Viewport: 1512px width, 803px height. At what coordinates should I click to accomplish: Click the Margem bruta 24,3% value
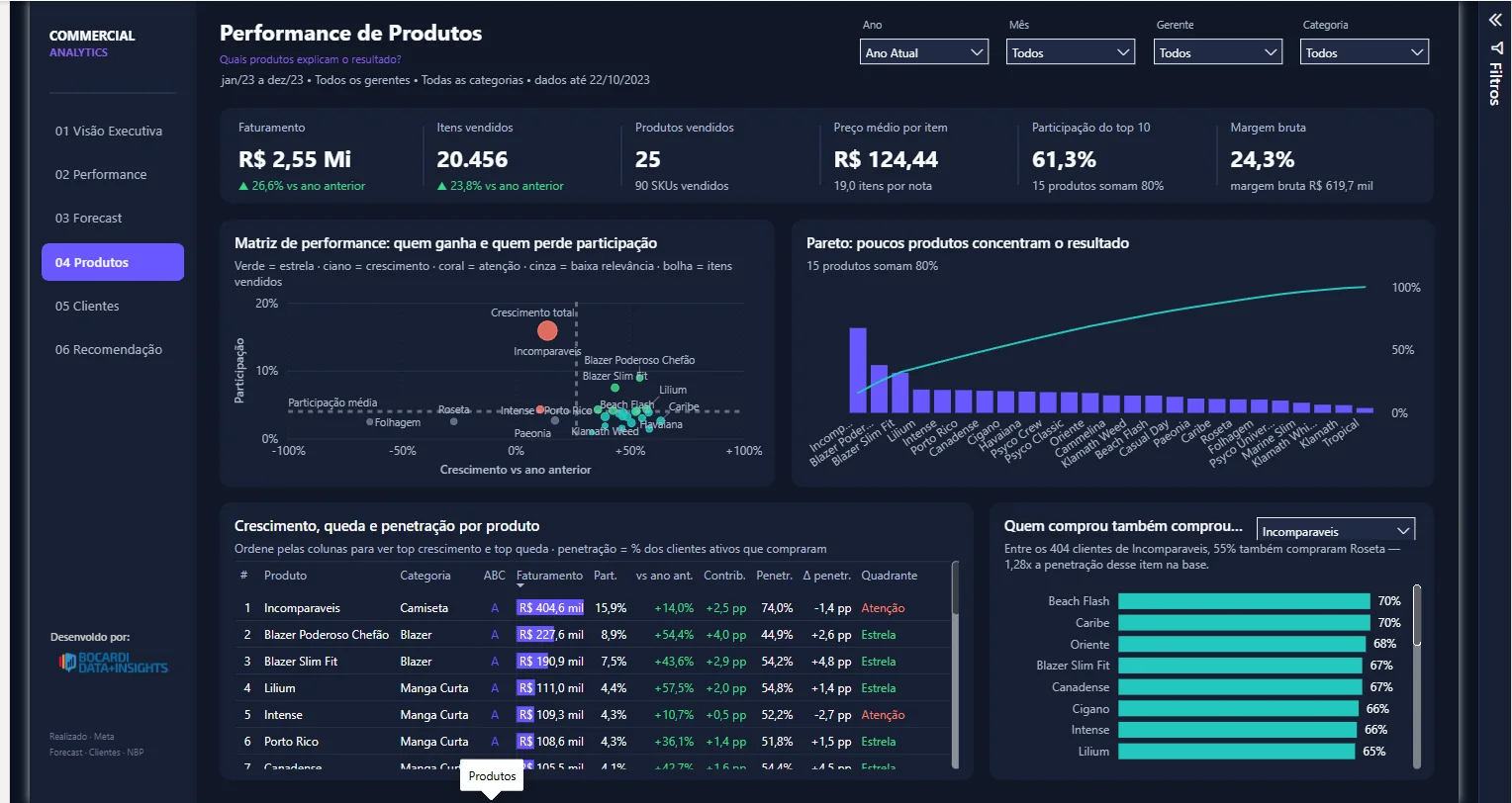[1263, 159]
